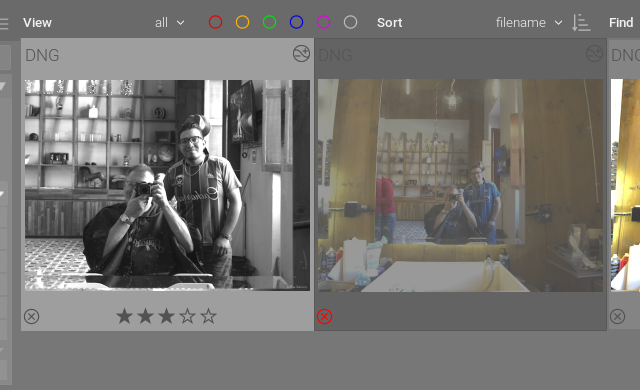Select the color barbershop mirror thumbnail
Screen dimensions: 640x390
(x=460, y=186)
